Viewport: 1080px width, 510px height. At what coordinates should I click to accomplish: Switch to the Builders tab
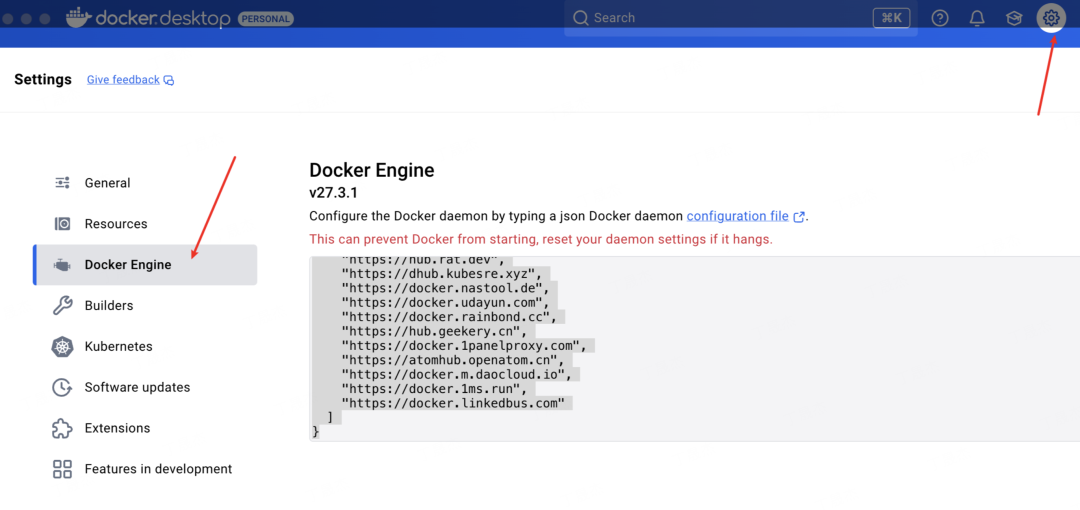[145, 305]
